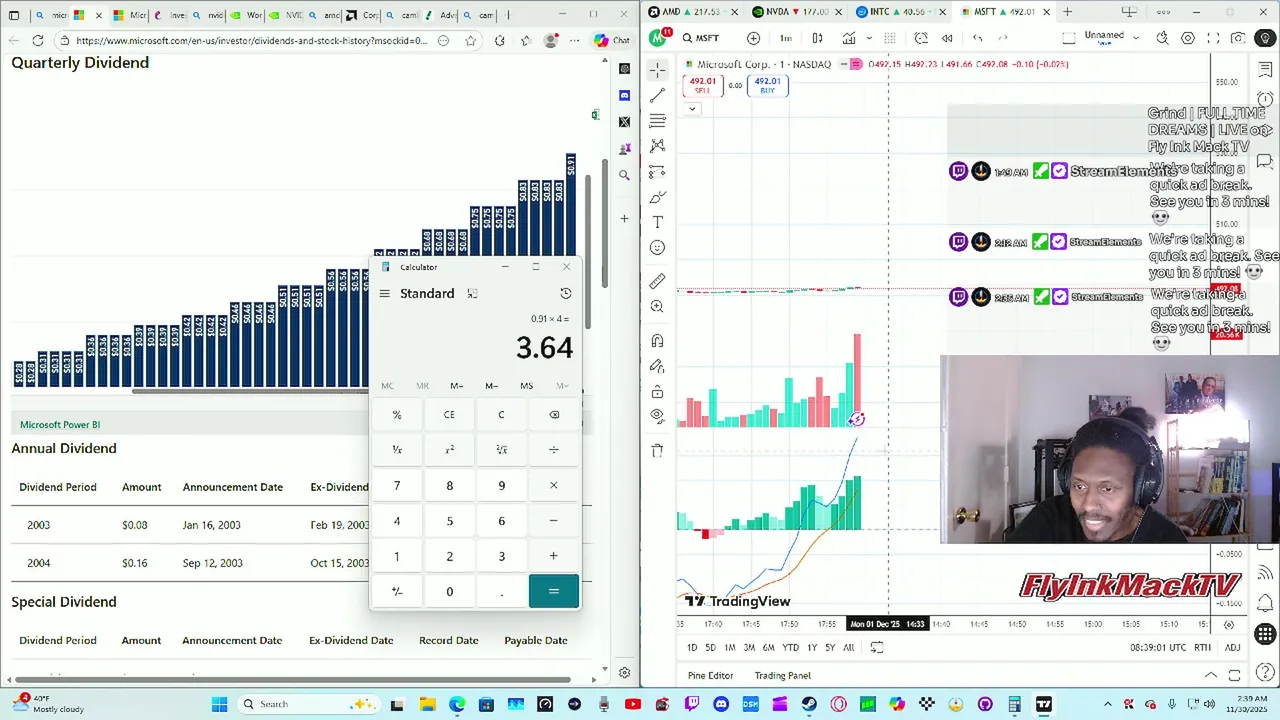Switch to the INTC TradingView tab
Viewport: 1280px width, 720px height.
[x=900, y=12]
